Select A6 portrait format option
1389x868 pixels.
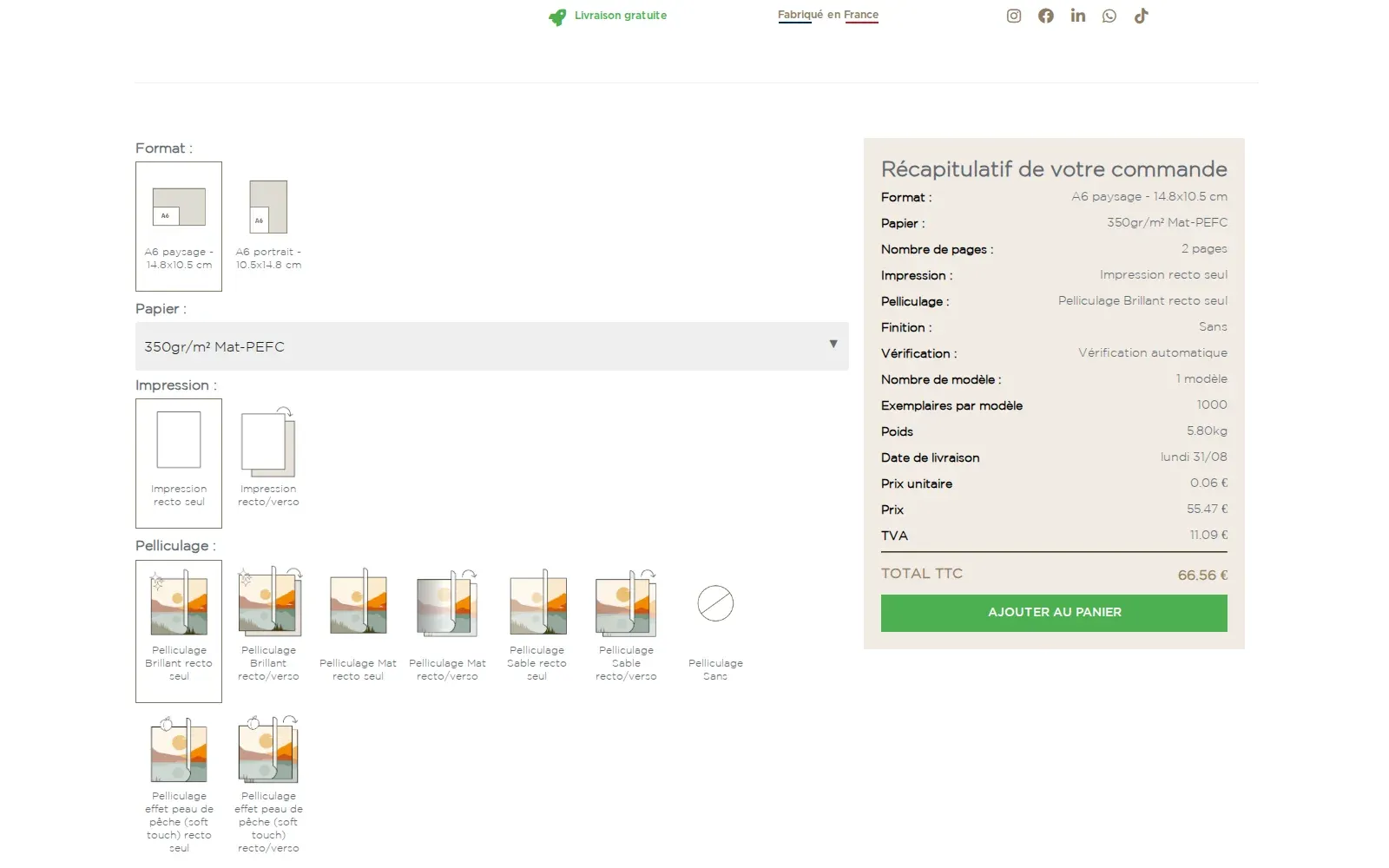pyautogui.click(x=268, y=226)
